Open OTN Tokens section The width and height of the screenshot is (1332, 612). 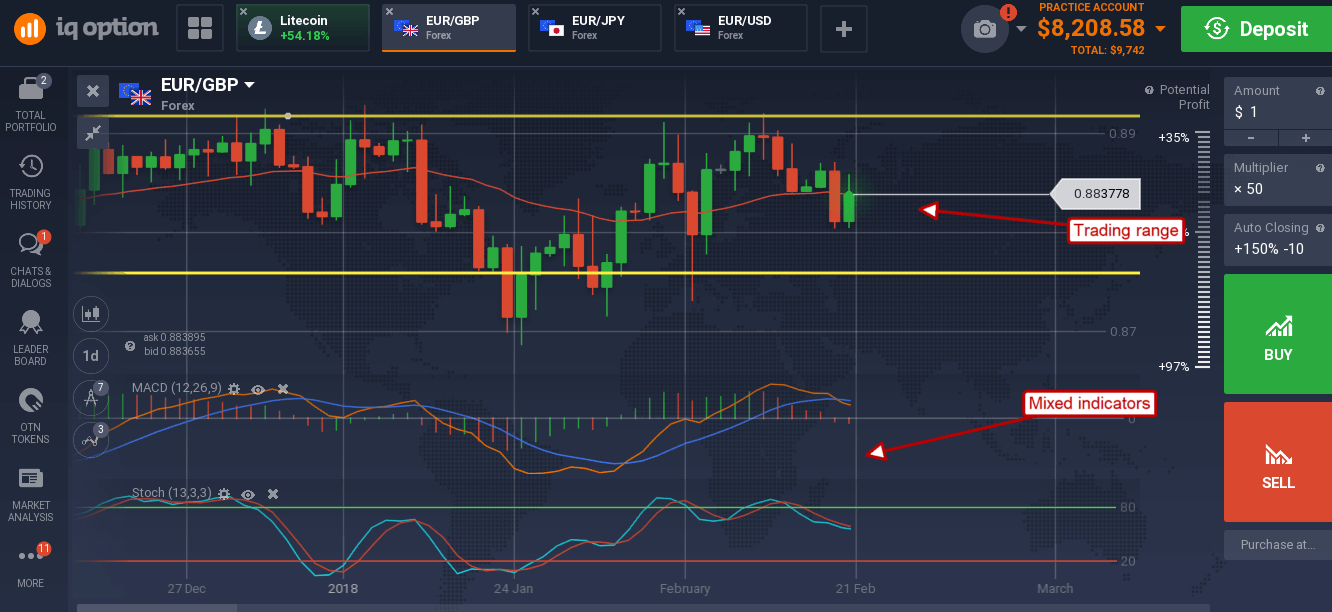tap(30, 415)
